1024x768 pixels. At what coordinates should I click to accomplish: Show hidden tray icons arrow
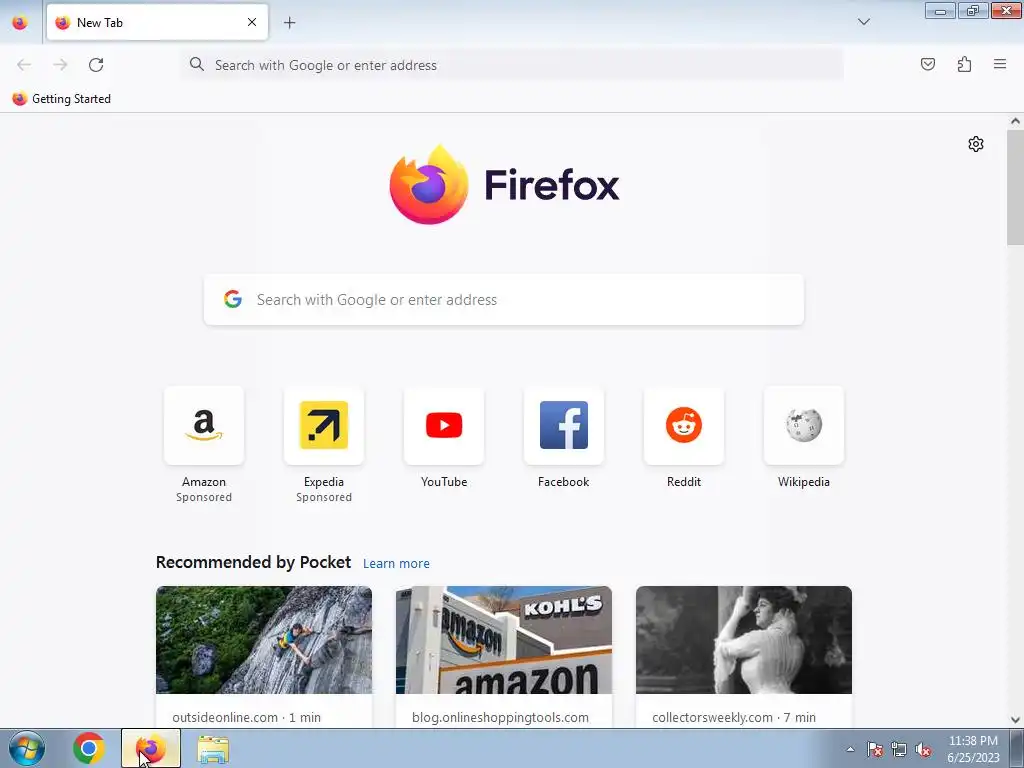point(850,749)
